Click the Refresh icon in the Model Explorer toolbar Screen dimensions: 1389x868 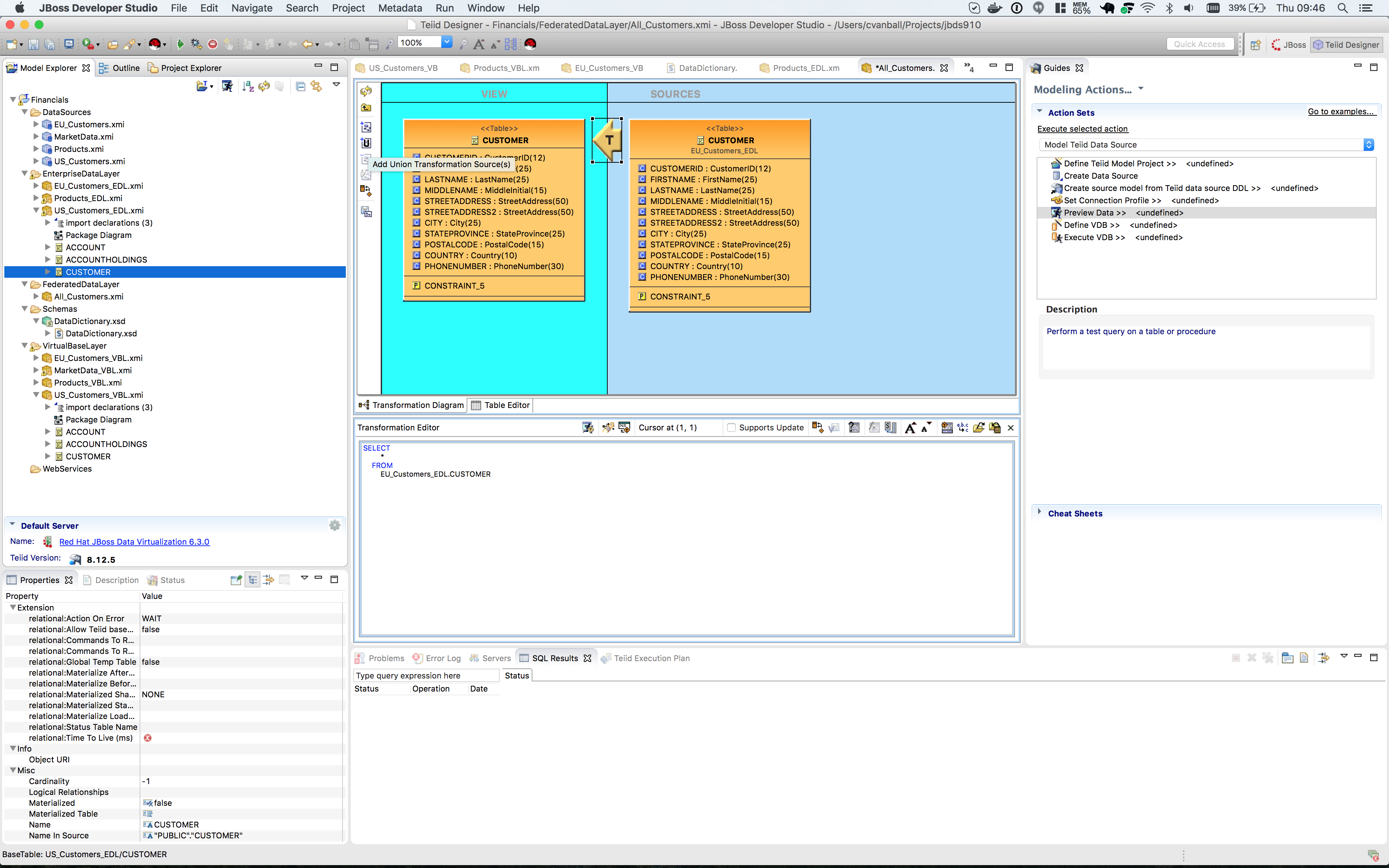tap(263, 86)
